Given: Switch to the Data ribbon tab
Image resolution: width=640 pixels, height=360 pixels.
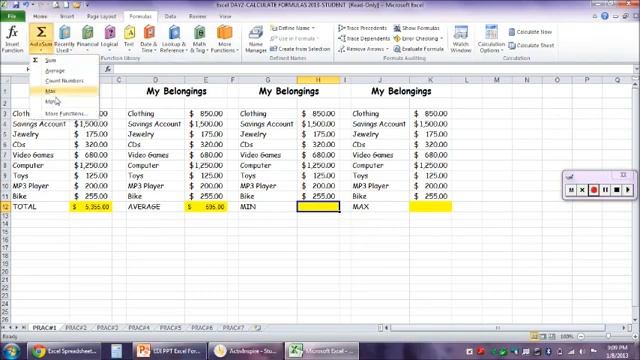Looking at the screenshot, I should tap(170, 16).
